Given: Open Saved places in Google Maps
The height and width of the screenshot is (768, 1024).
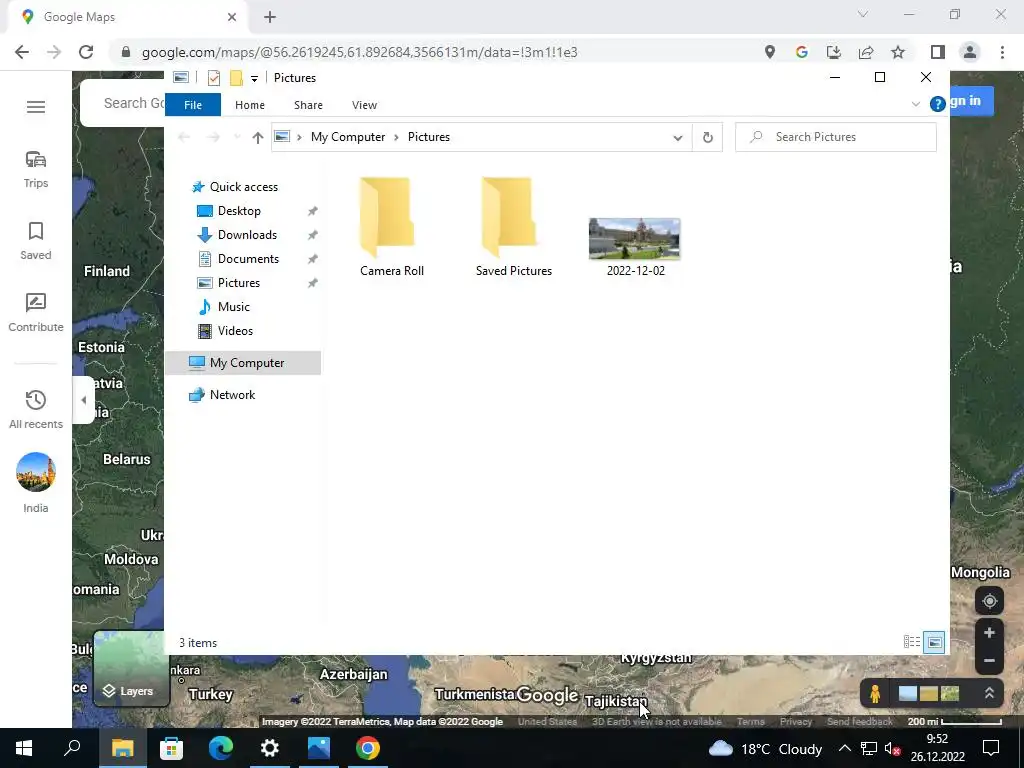Looking at the screenshot, I should point(36,241).
